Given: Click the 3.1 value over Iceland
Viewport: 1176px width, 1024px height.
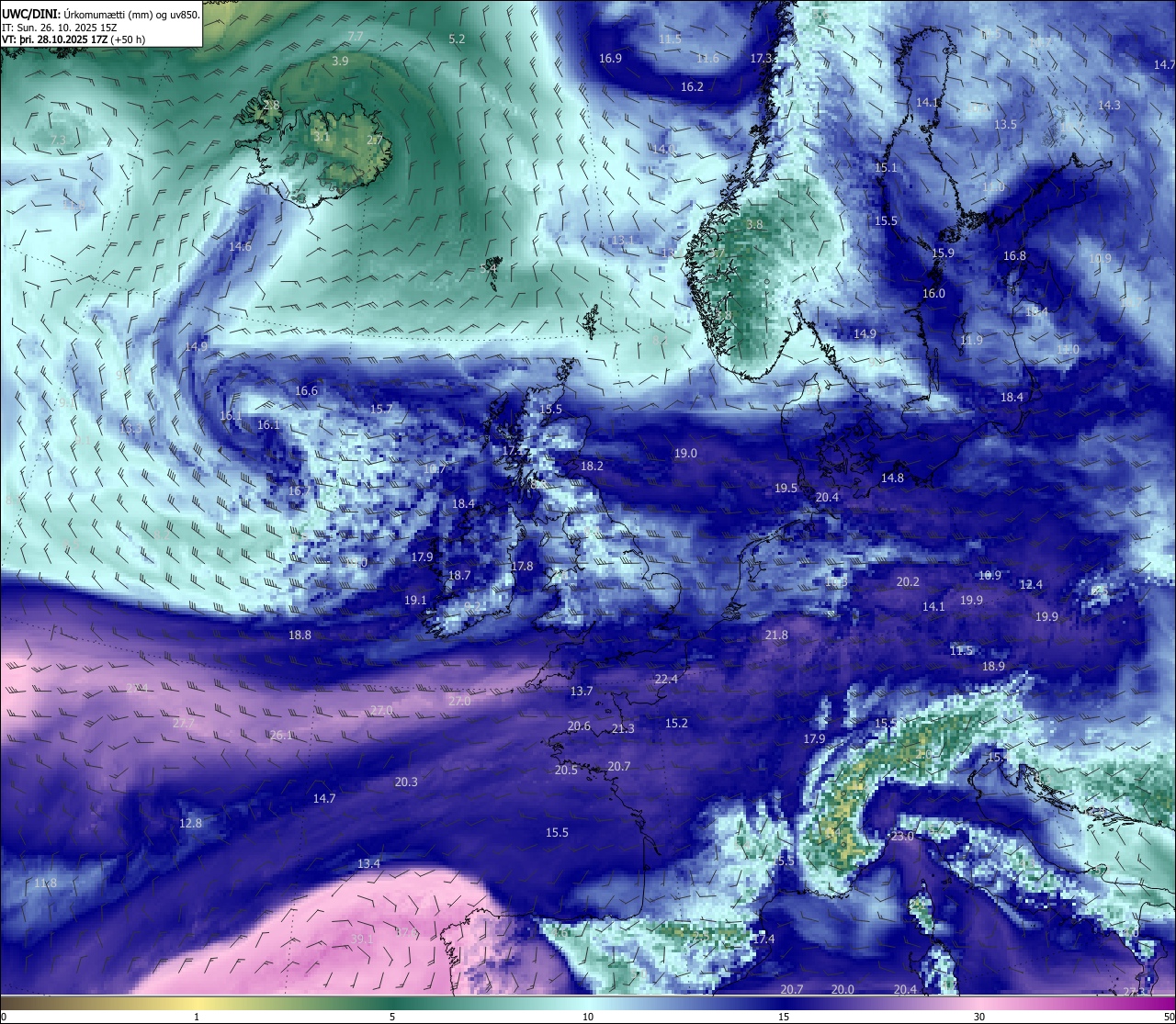Looking at the screenshot, I should (x=321, y=136).
